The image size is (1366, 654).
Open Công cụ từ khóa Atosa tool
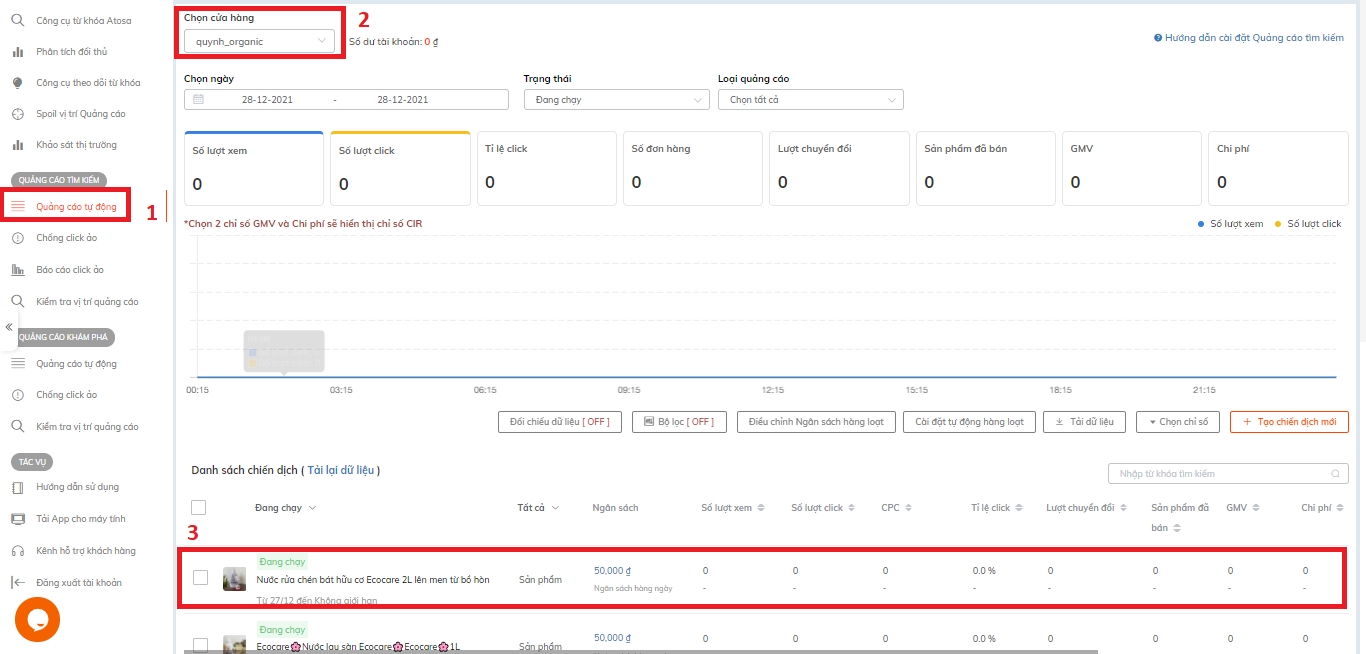pyautogui.click(x=83, y=20)
